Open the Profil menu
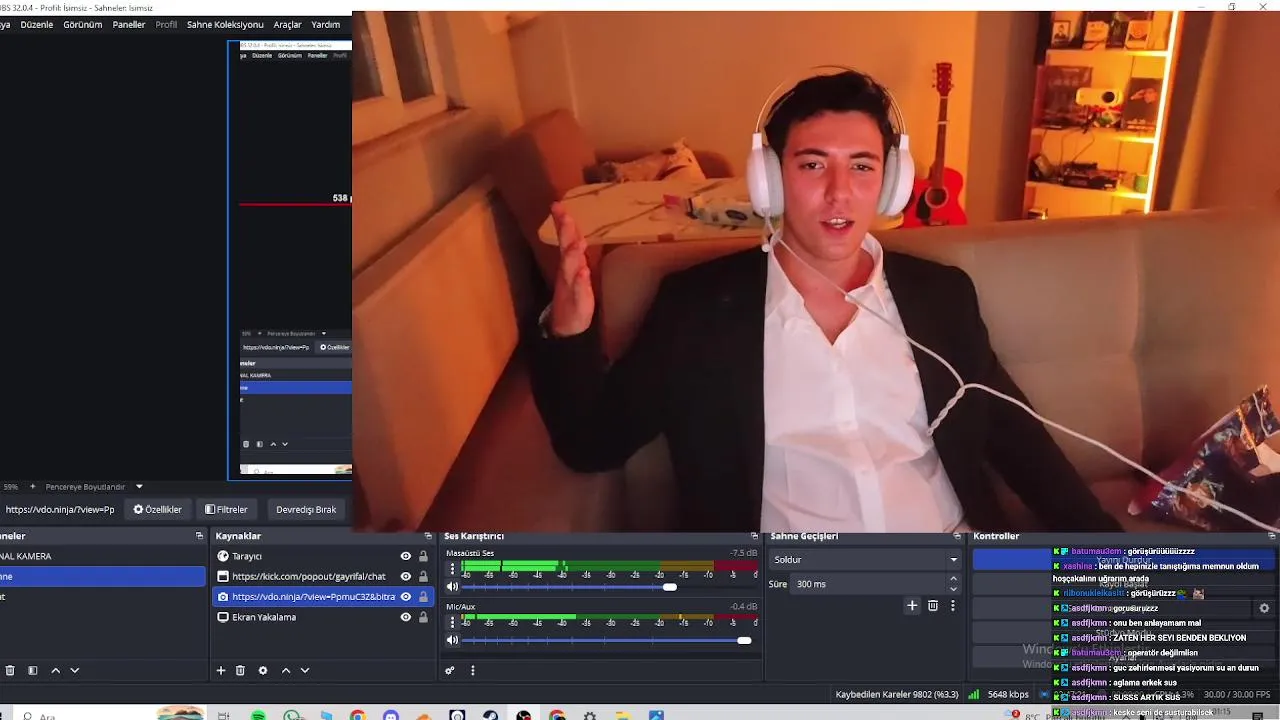 [x=166, y=24]
